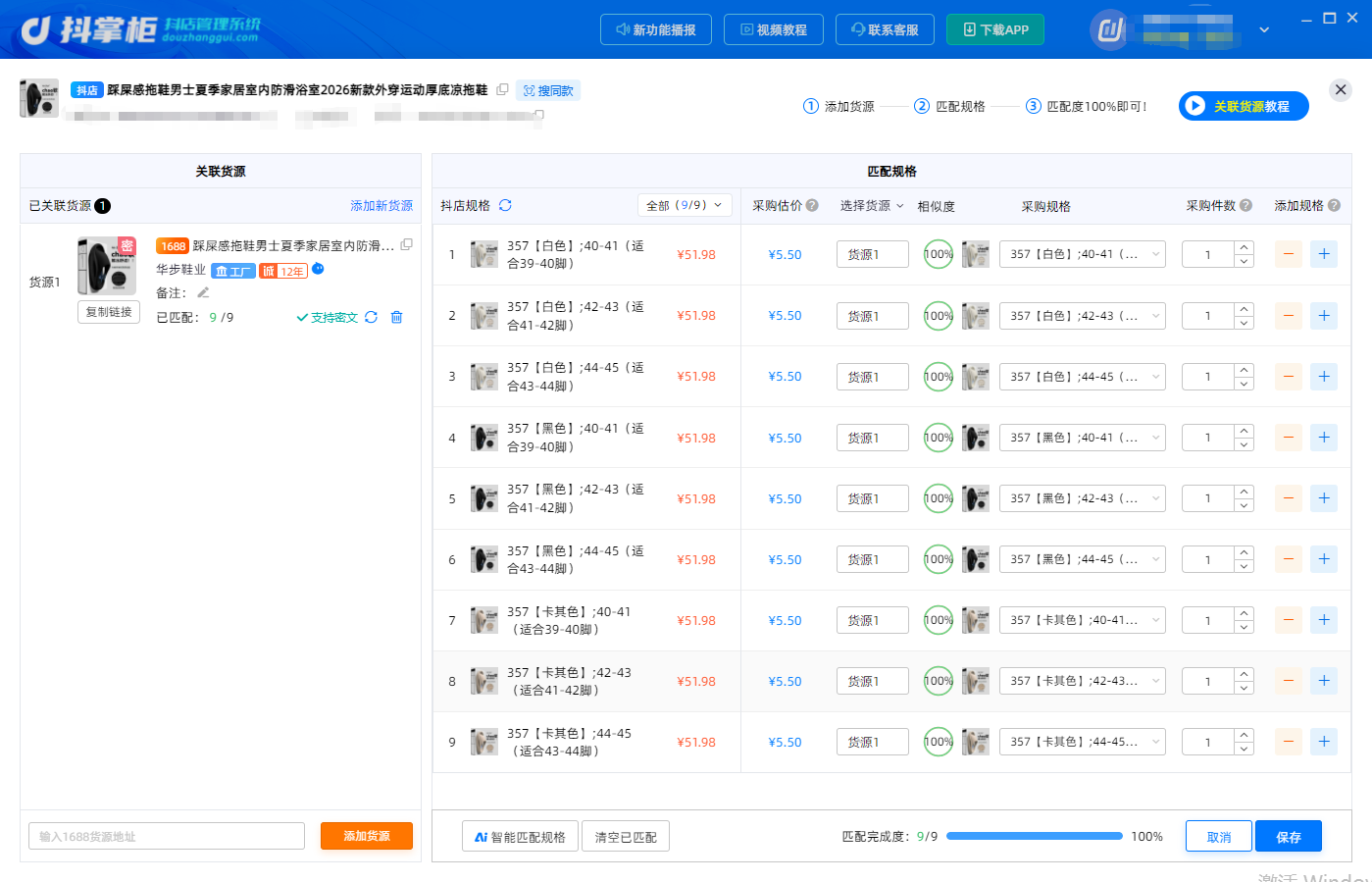
Task: Open the help tip beside 添加规格
Action: [1334, 205]
